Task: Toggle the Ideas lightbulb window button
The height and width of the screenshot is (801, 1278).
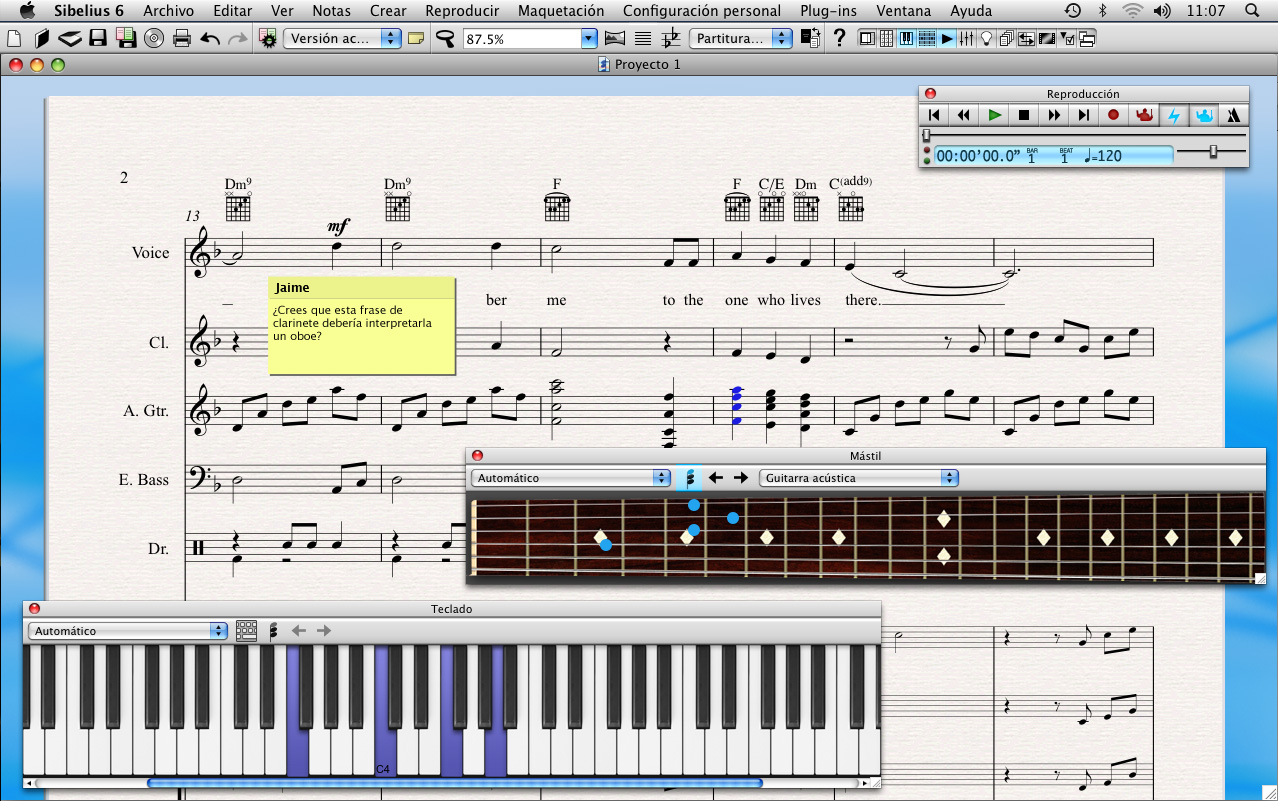Action: pyautogui.click(x=986, y=39)
